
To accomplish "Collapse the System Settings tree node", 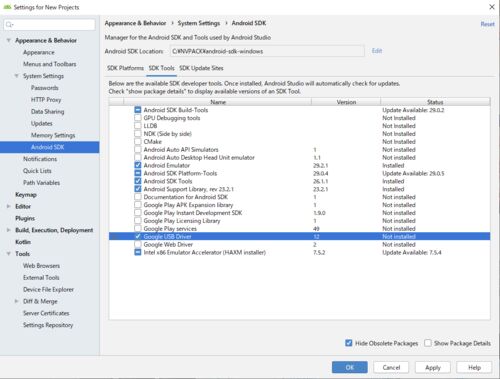I will 17,76.
